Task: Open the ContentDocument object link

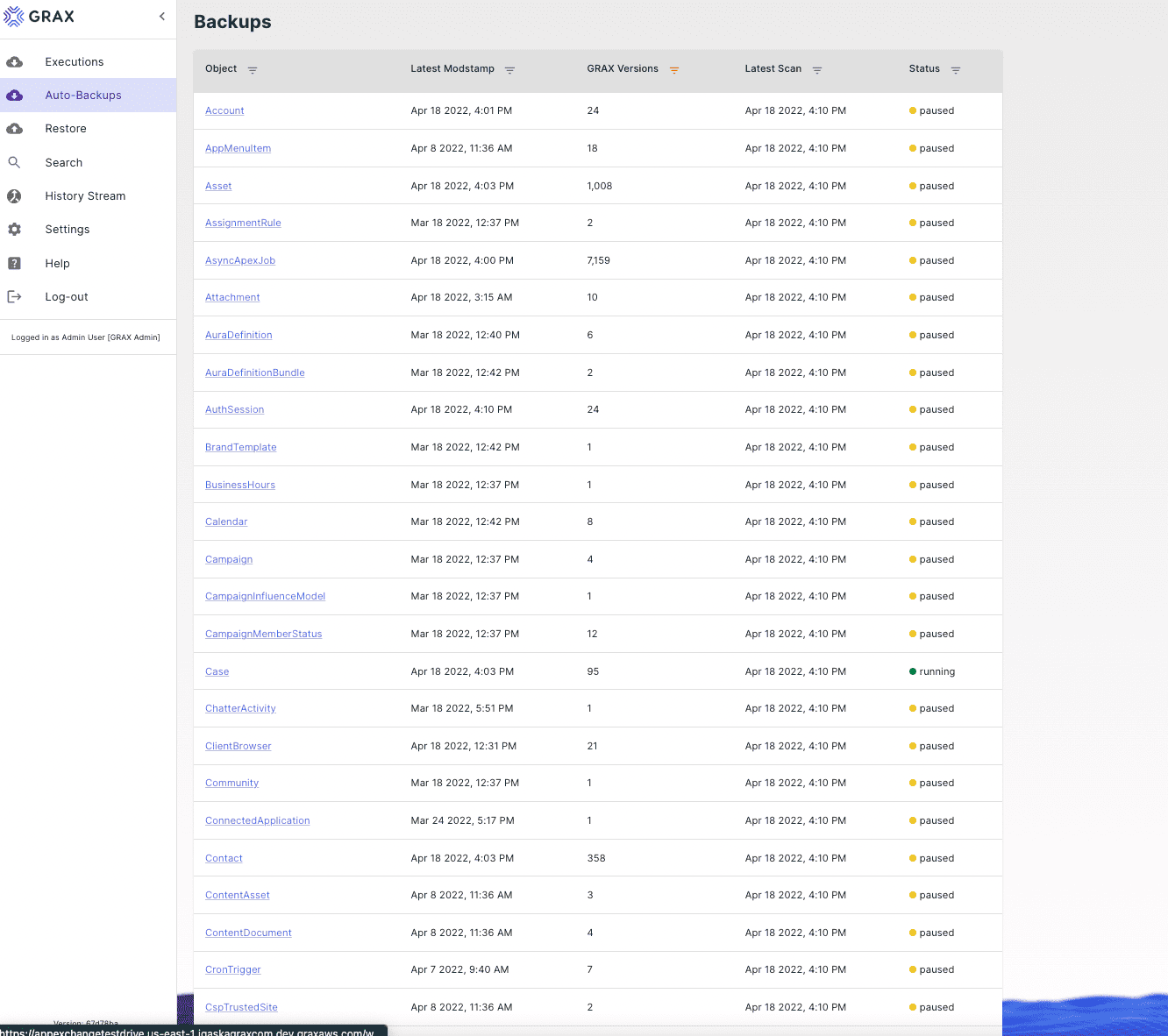Action: [248, 933]
